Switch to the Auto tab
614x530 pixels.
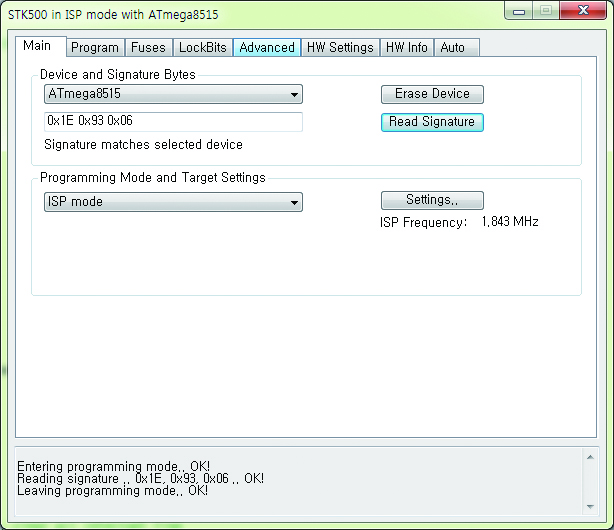coord(457,47)
